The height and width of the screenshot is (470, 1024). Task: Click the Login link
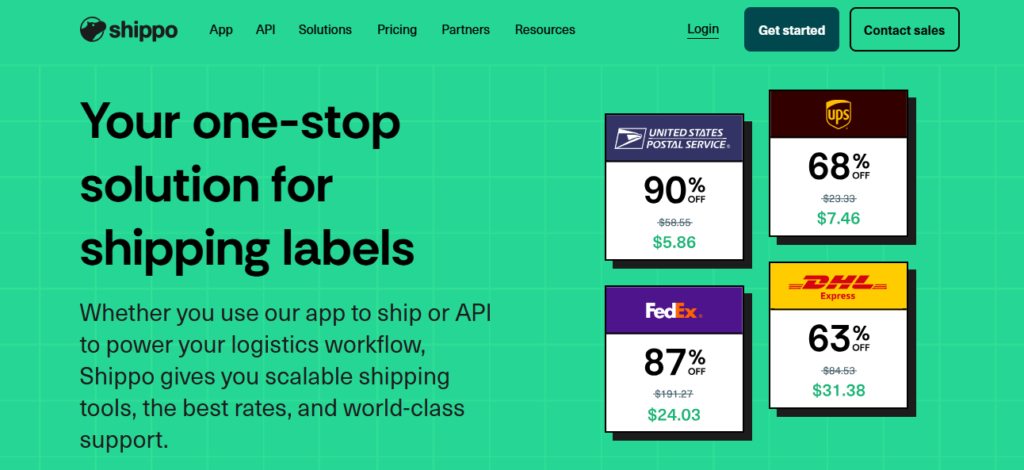(x=703, y=29)
